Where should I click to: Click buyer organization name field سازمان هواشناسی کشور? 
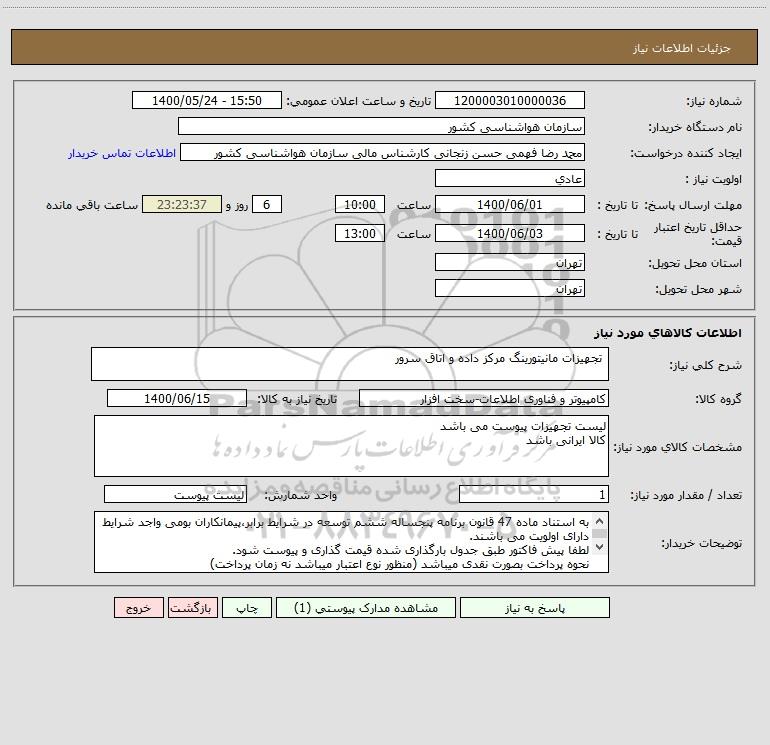coord(381,126)
